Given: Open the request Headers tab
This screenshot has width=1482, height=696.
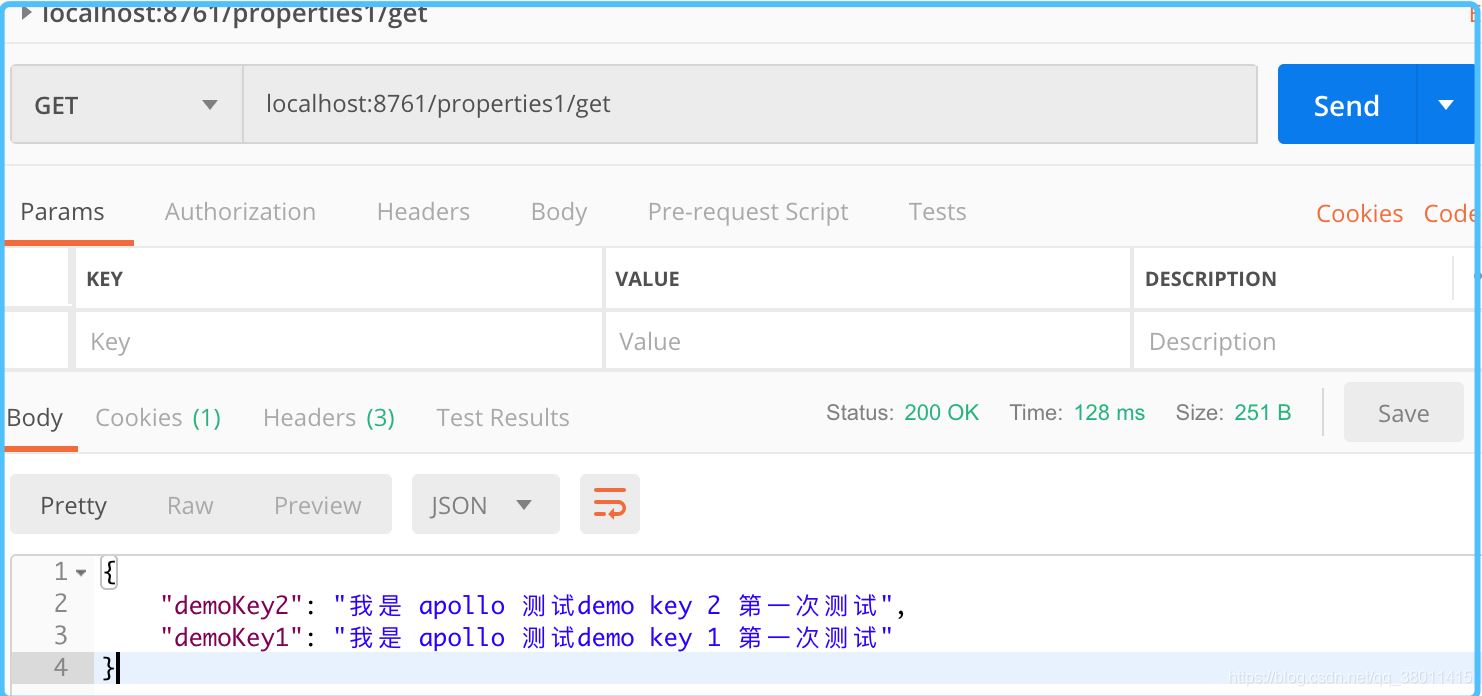Looking at the screenshot, I should click(423, 212).
